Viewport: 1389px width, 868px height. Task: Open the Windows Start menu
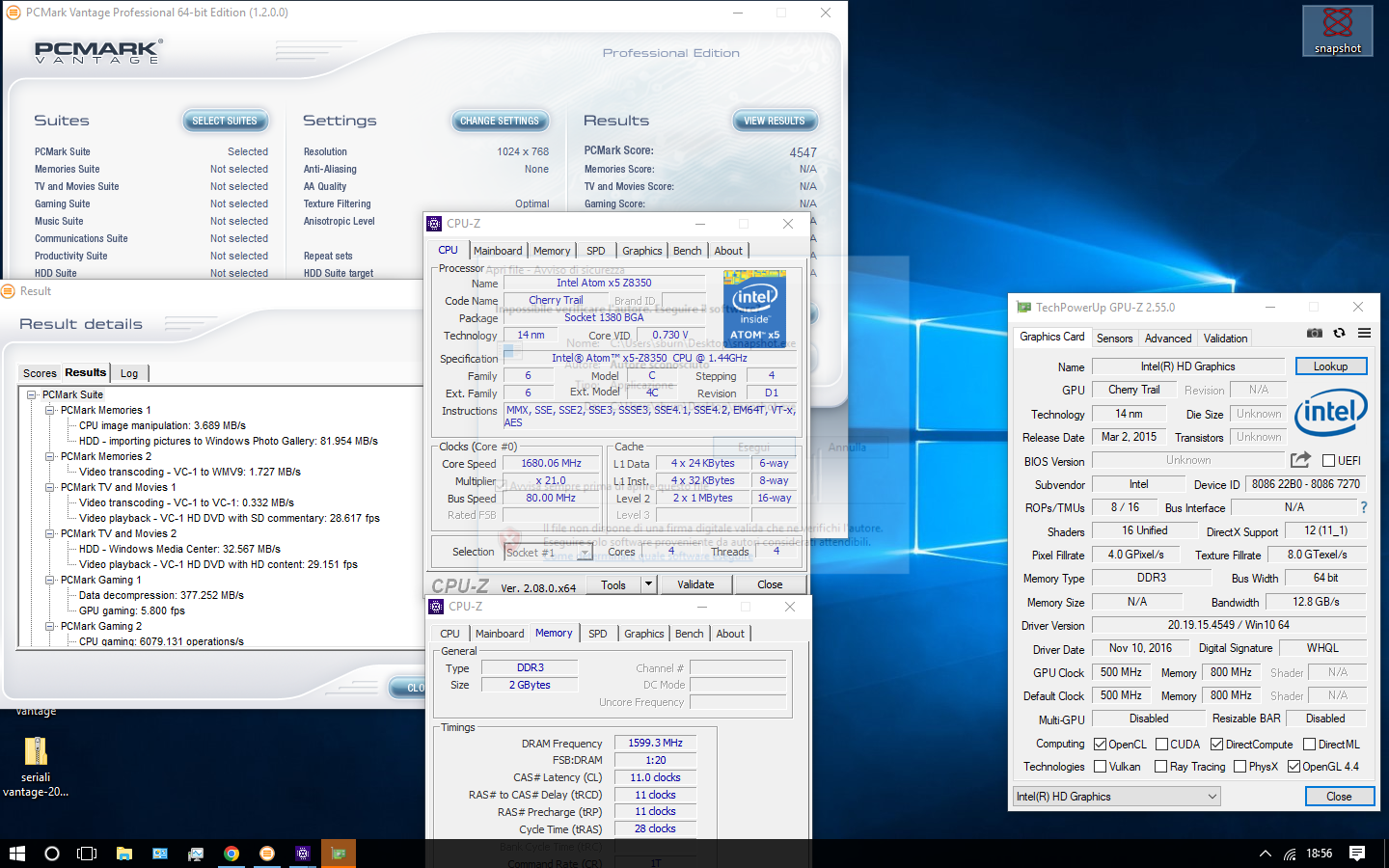(x=16, y=854)
